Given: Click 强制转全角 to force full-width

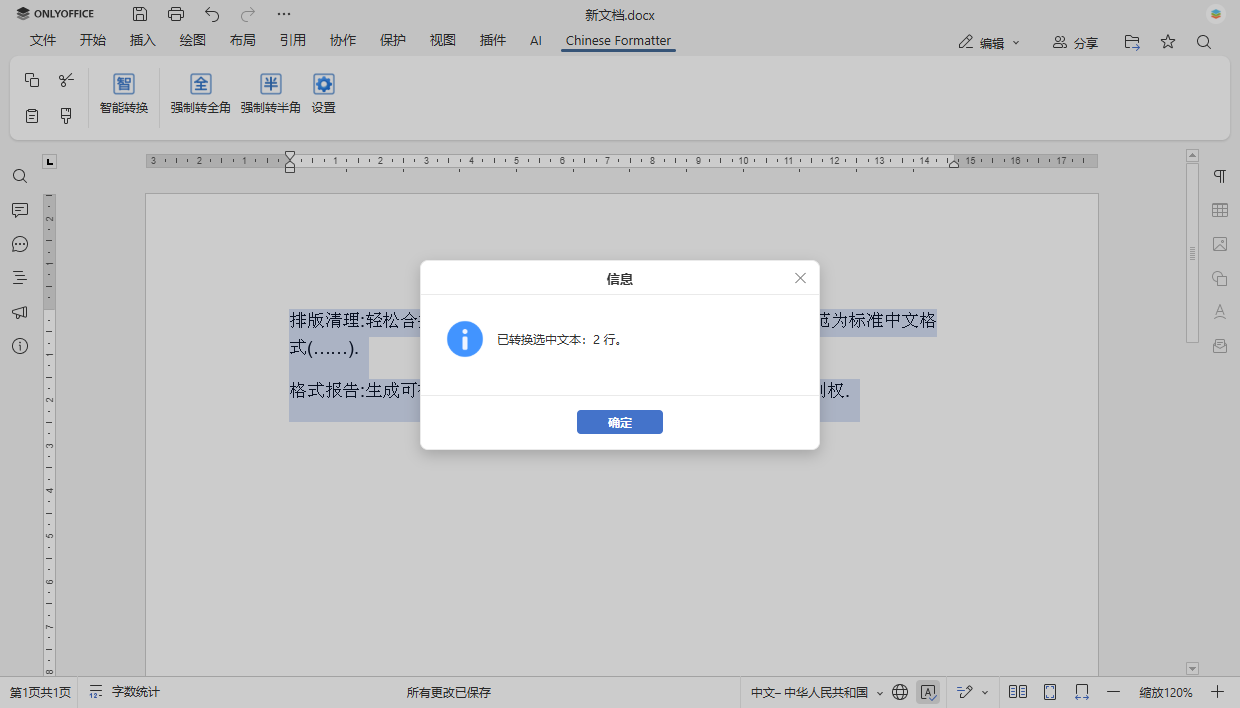Looking at the screenshot, I should (x=201, y=95).
